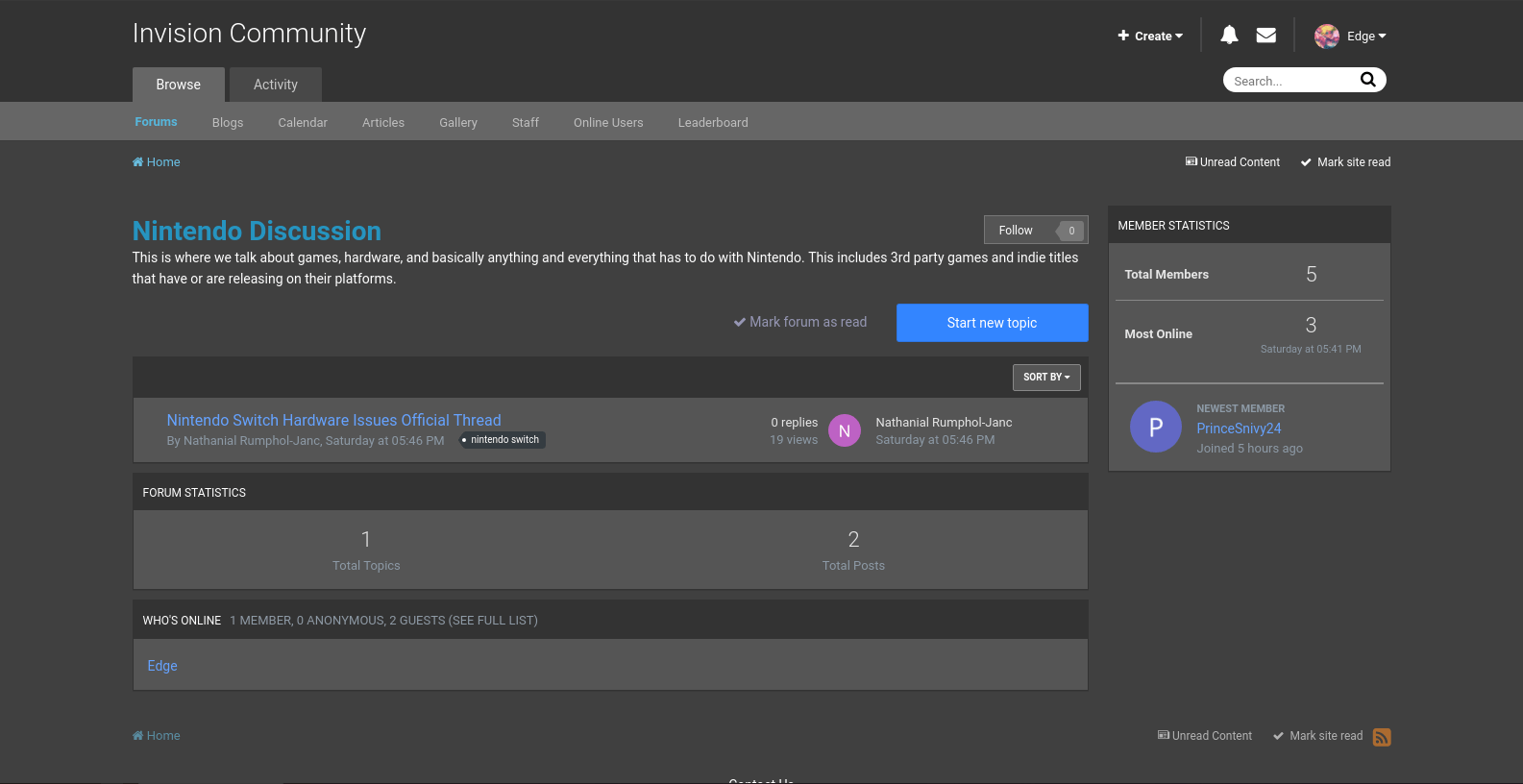This screenshot has height=784, width=1523.
Task: Select Calendar in the navigation bar
Action: [x=303, y=123]
